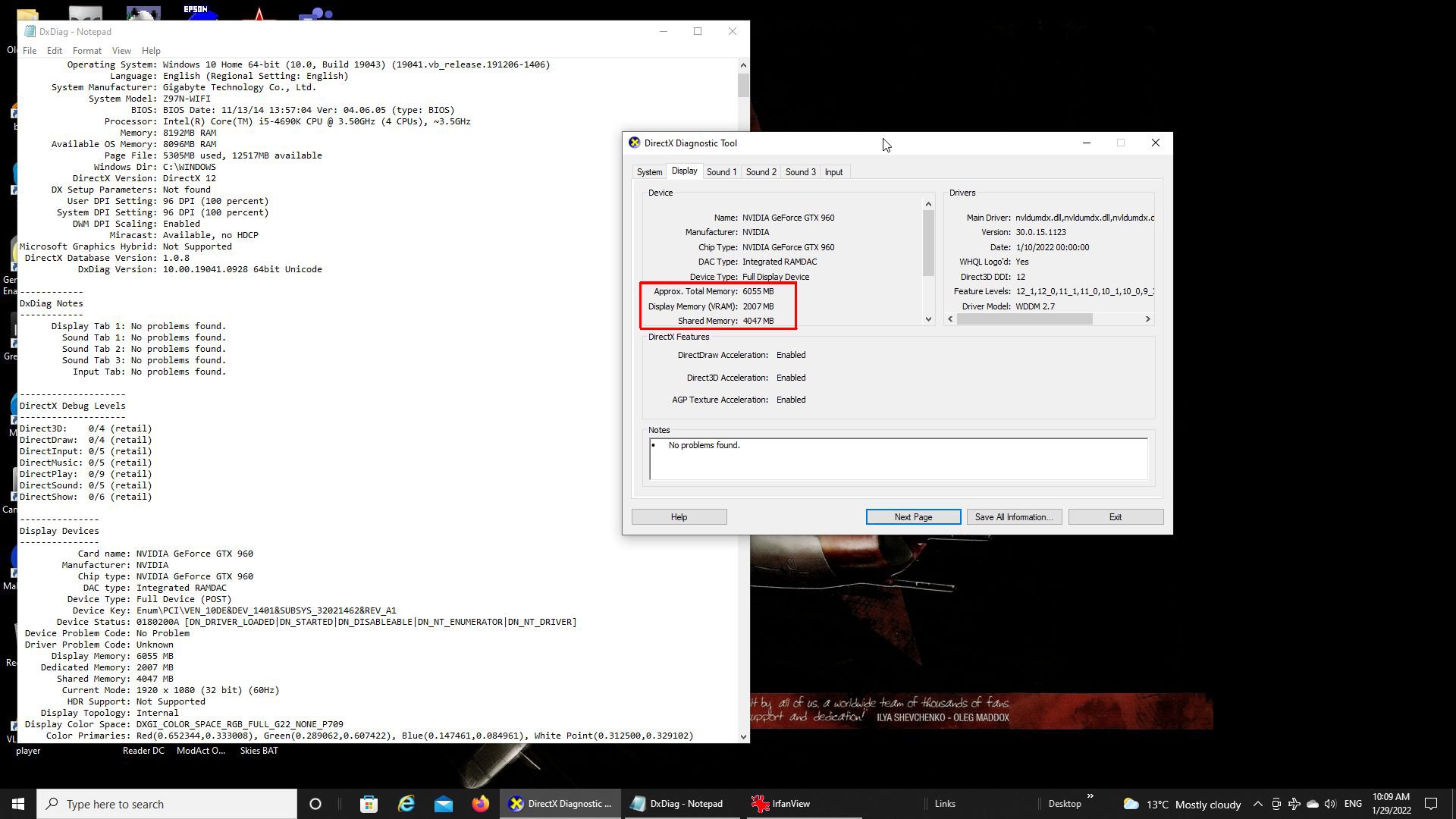
Task: Click the Notes box saying No problems found
Action: (x=899, y=458)
